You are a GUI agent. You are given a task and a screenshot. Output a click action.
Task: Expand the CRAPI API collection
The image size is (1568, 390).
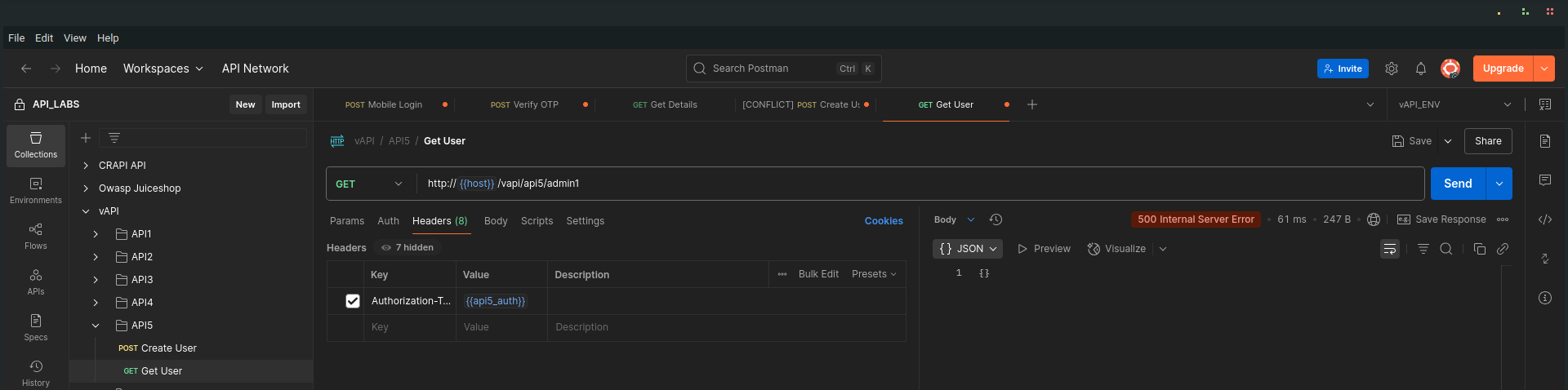tap(86, 166)
